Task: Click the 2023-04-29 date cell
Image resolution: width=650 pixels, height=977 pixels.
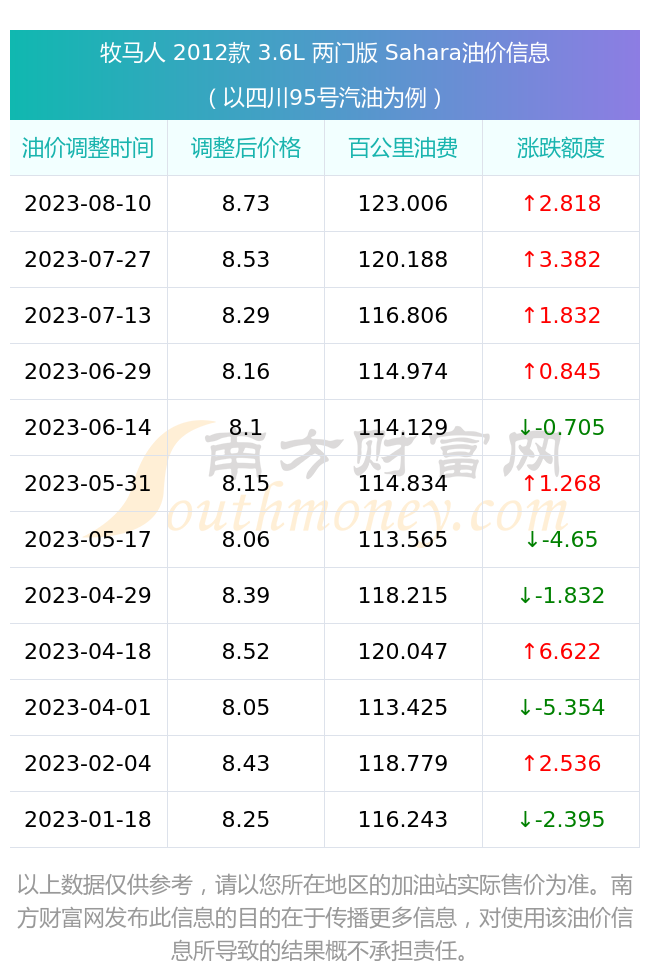Action: coord(88,595)
